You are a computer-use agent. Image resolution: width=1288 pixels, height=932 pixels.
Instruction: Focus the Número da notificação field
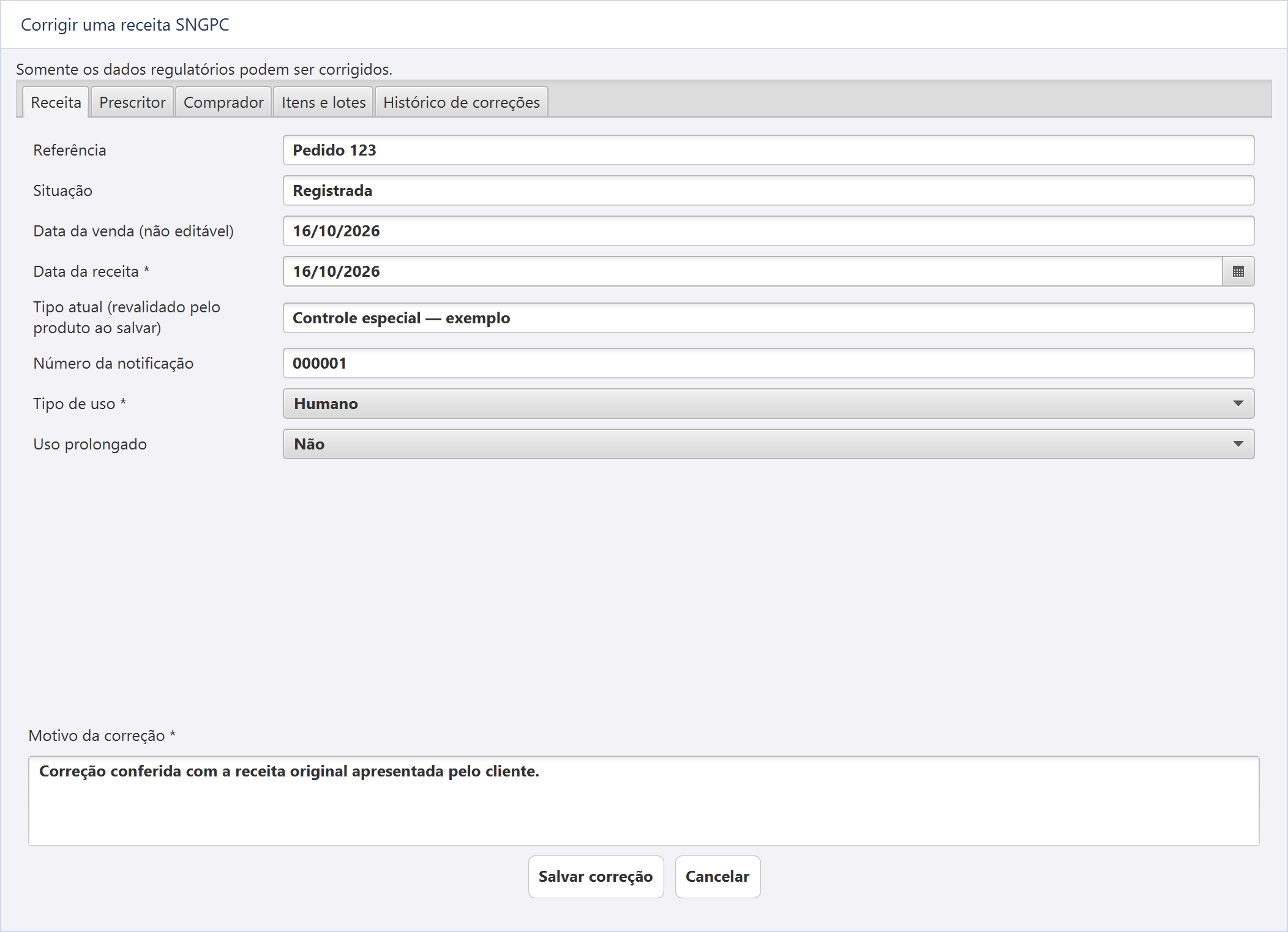(768, 363)
